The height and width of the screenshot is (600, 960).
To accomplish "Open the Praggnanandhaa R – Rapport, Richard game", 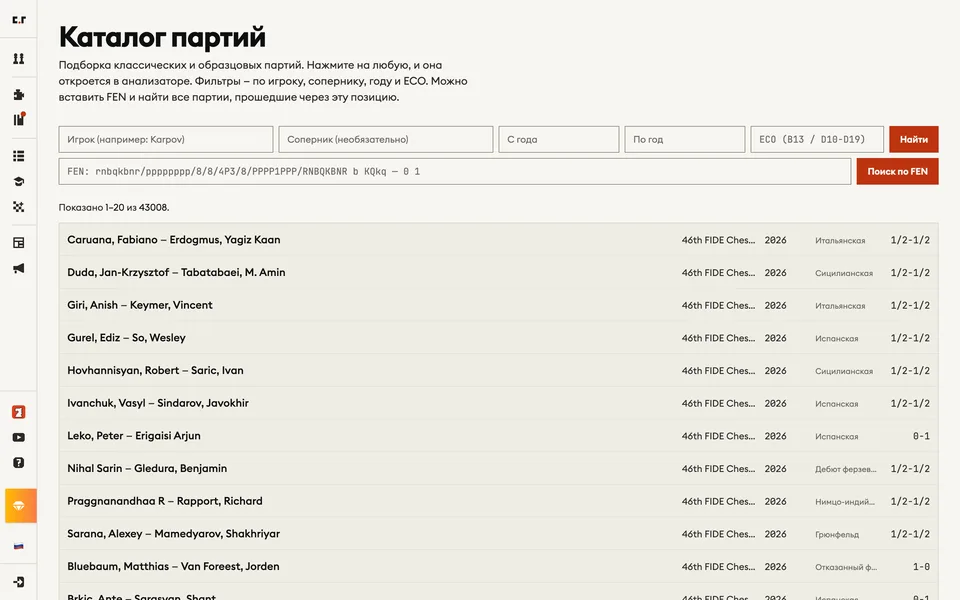I will [498, 501].
